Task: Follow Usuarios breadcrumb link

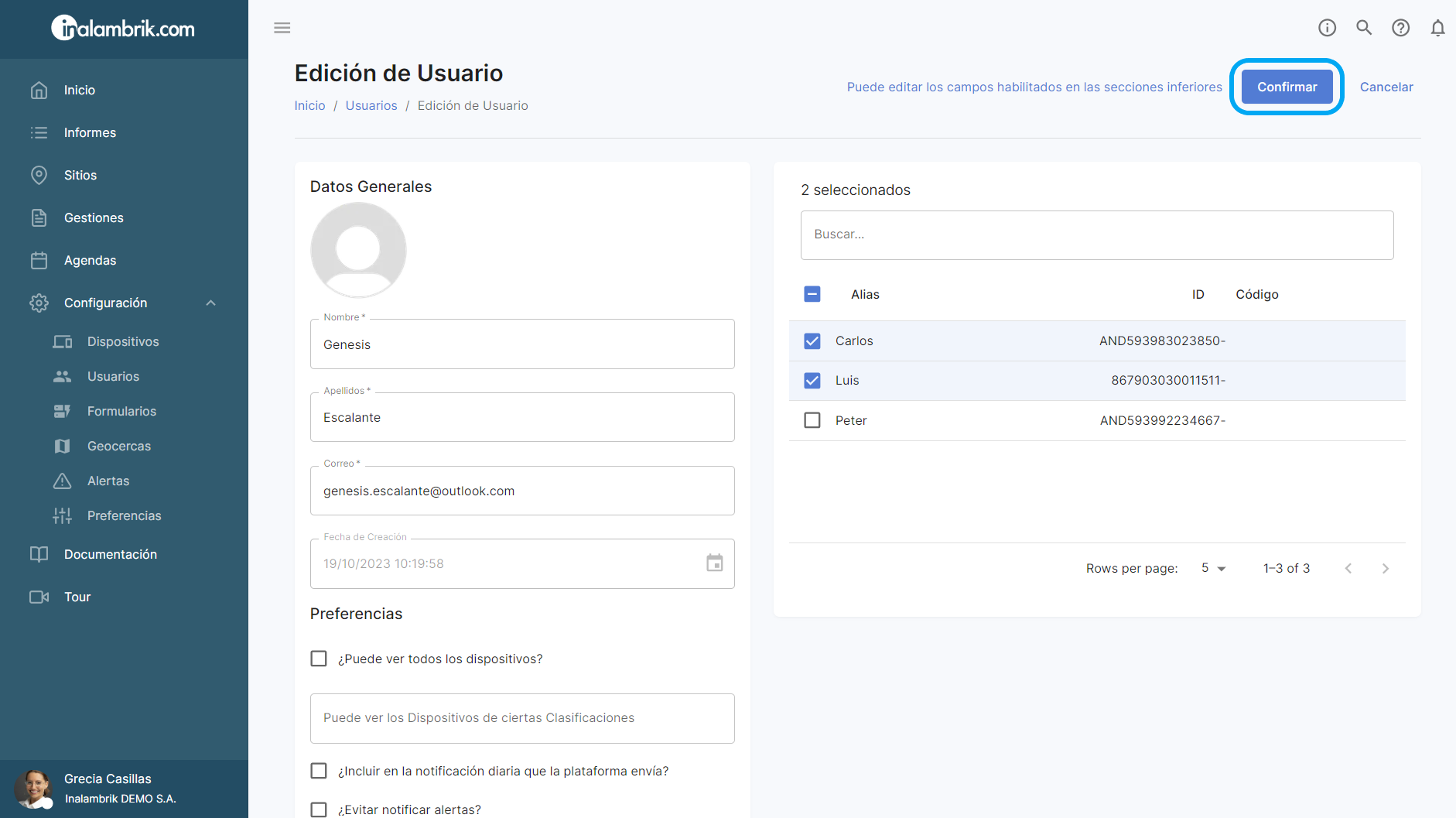Action: click(x=371, y=105)
